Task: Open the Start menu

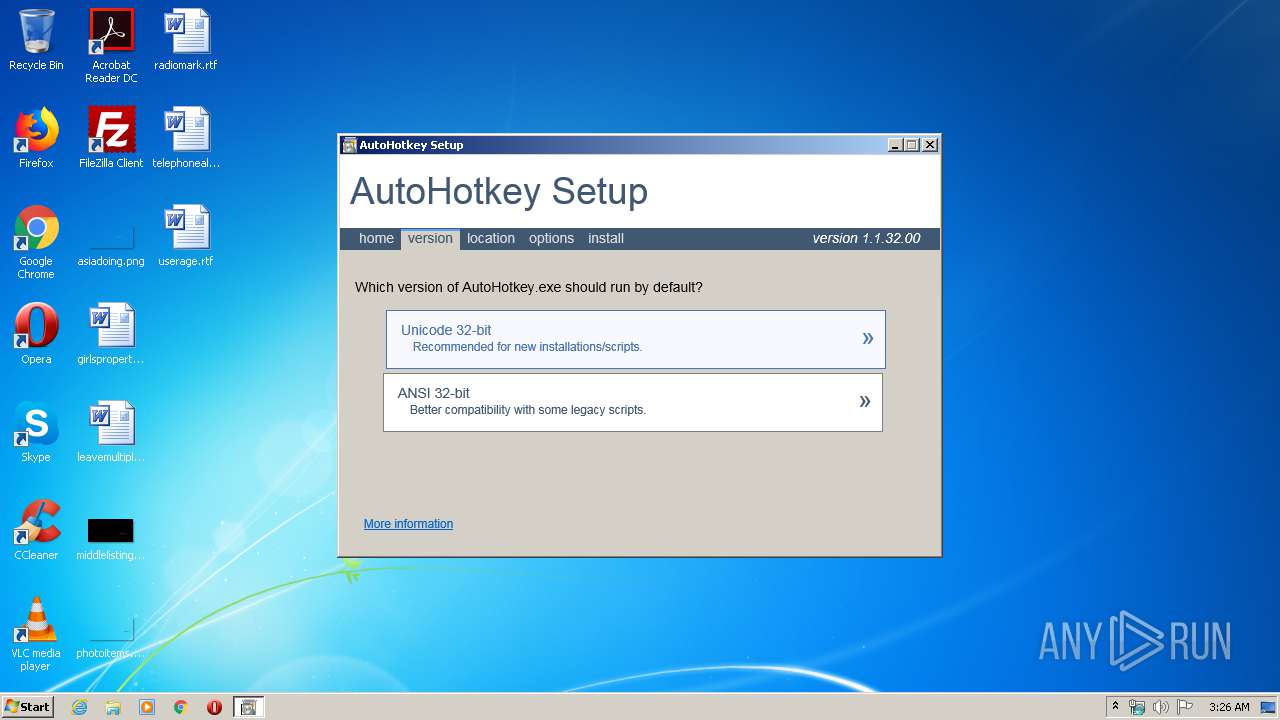Action: [27, 707]
